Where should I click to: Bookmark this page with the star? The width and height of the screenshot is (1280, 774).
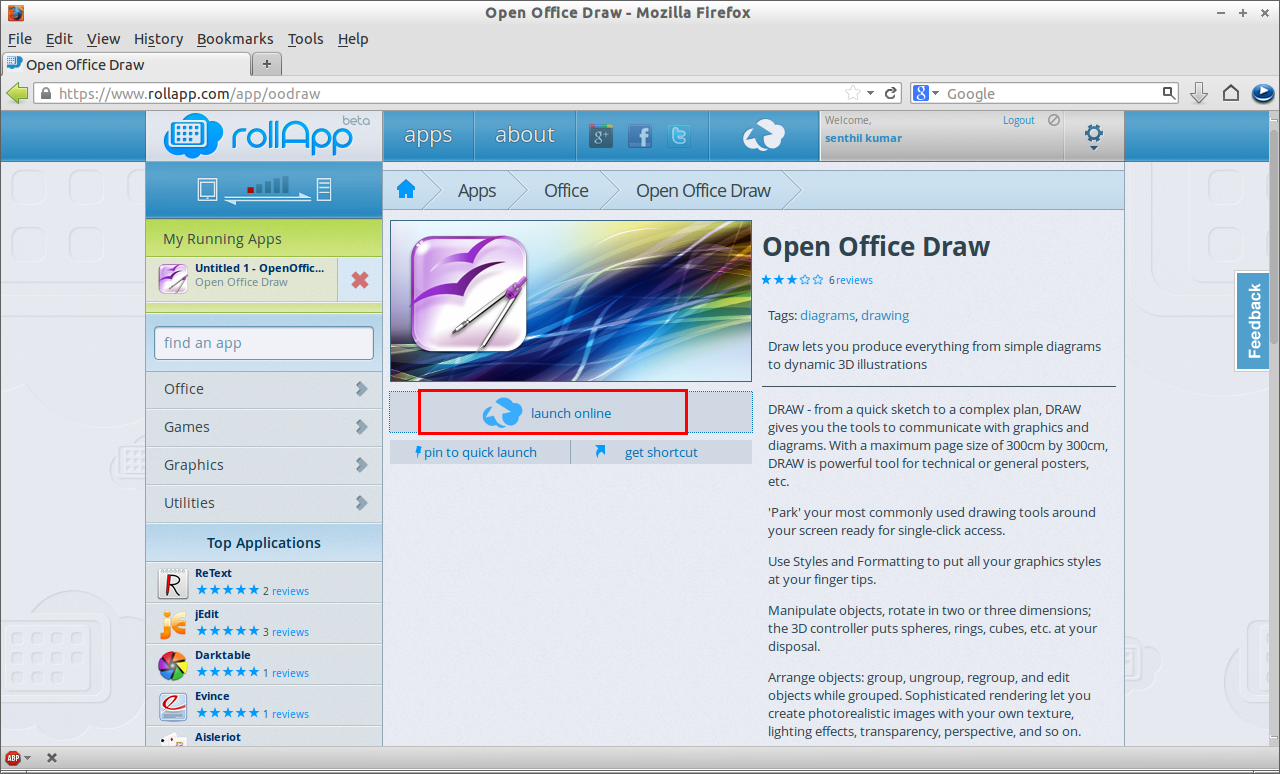(852, 93)
